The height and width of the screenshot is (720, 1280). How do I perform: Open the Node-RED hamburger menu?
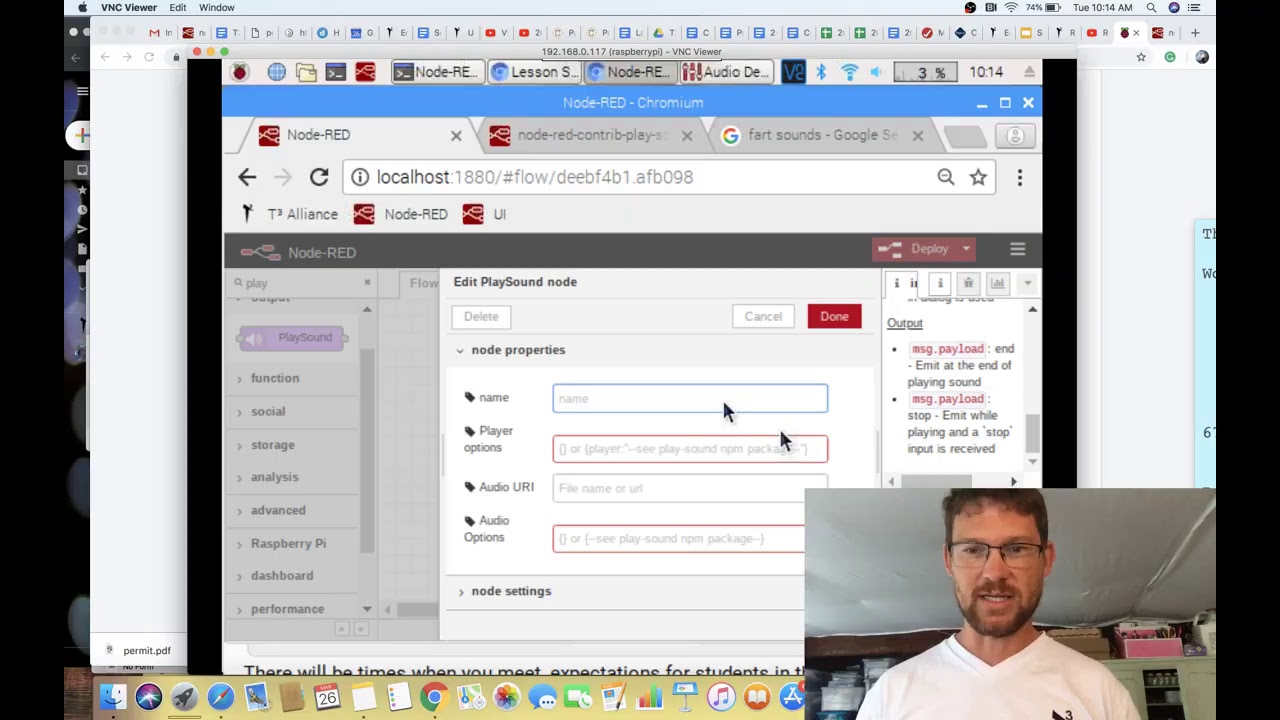tap(1018, 249)
